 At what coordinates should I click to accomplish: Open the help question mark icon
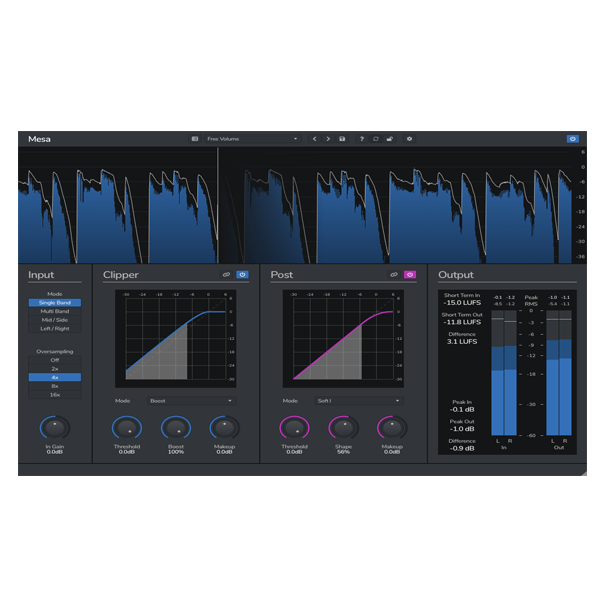[361, 139]
